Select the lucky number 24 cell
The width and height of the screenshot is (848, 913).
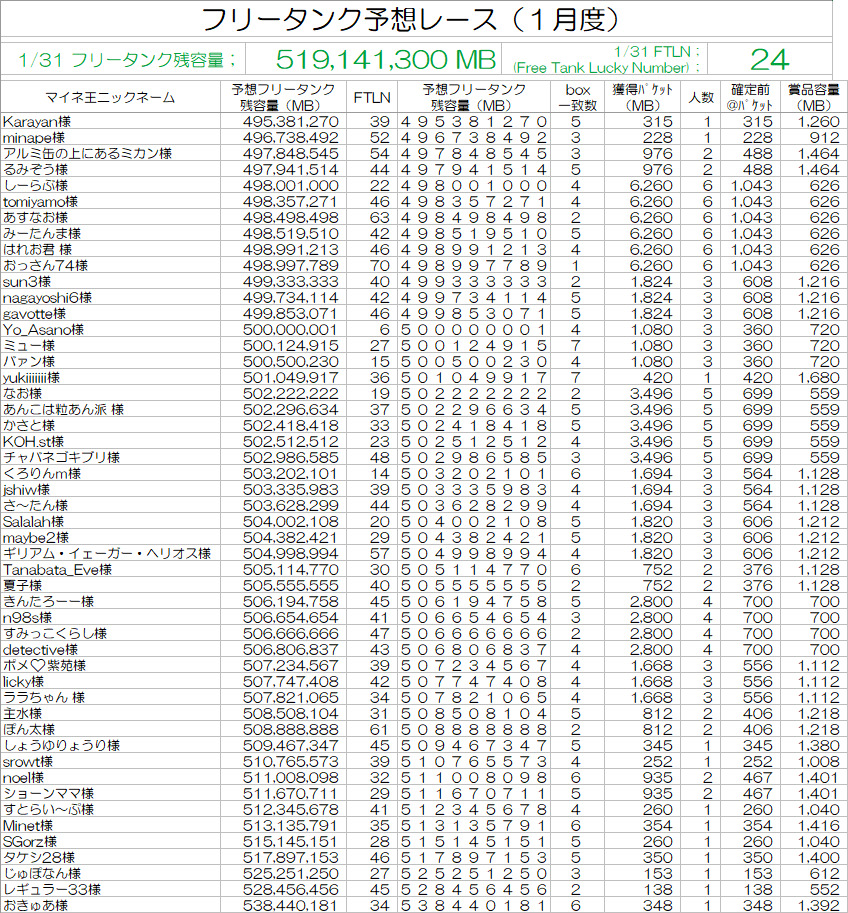770,59
